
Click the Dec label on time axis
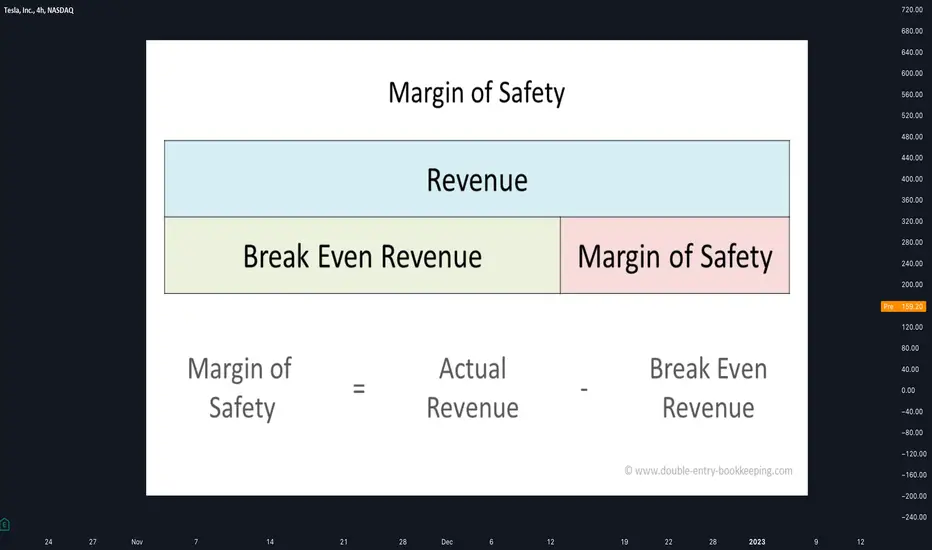(447, 542)
